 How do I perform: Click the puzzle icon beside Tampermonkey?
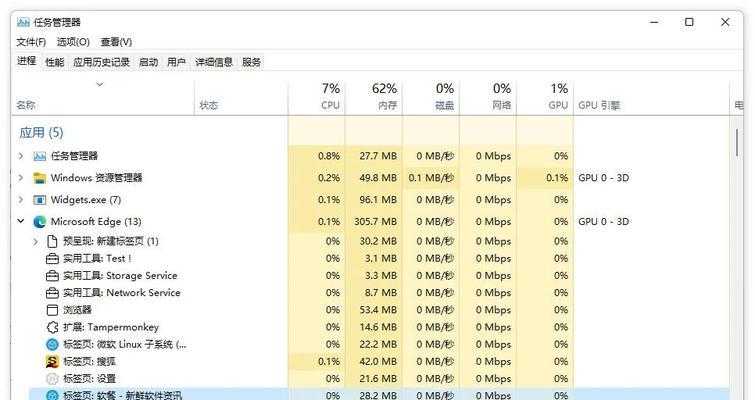52,327
